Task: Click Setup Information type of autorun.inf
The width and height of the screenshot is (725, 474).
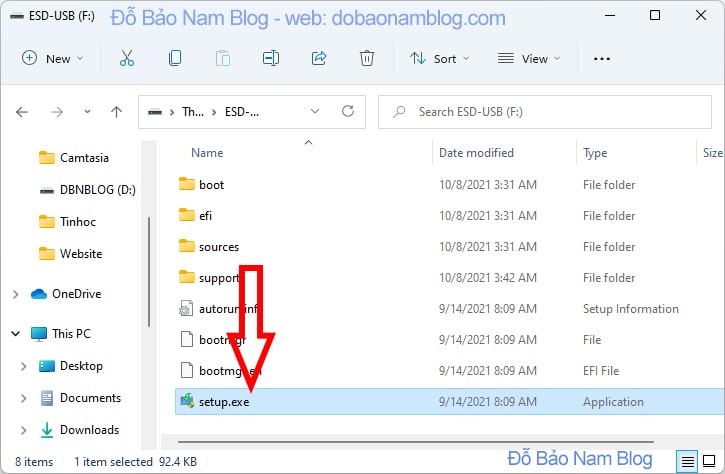Action: 630,308
